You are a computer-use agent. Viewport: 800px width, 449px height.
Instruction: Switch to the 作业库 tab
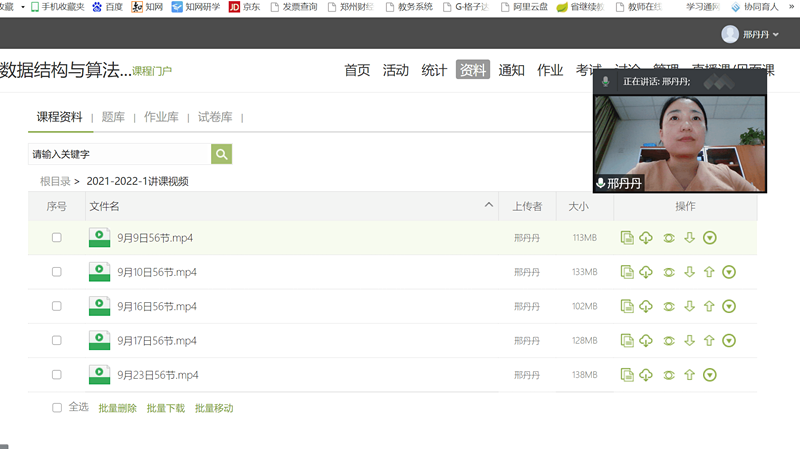[161, 117]
